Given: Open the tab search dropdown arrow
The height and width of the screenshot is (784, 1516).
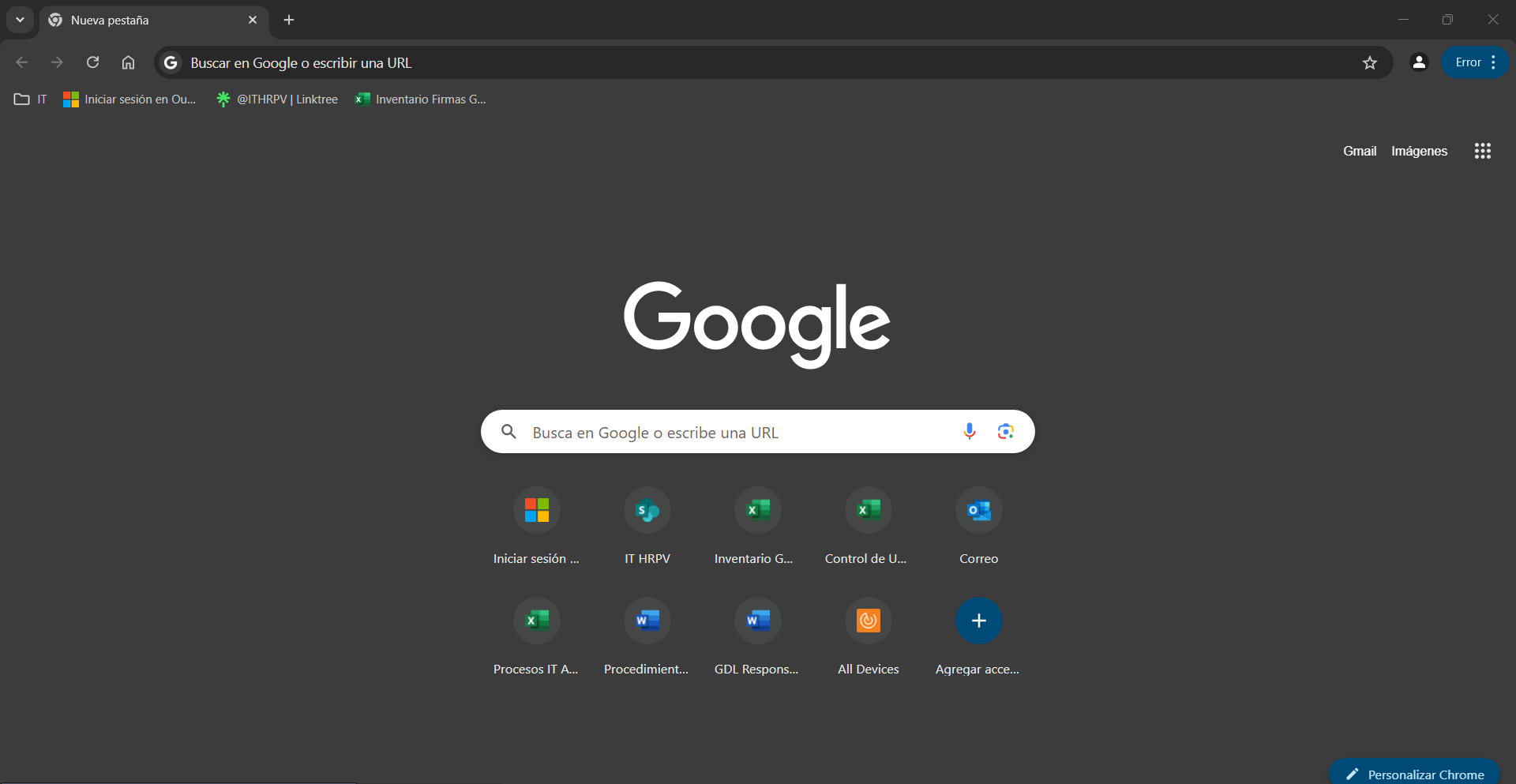Looking at the screenshot, I should coord(20,20).
